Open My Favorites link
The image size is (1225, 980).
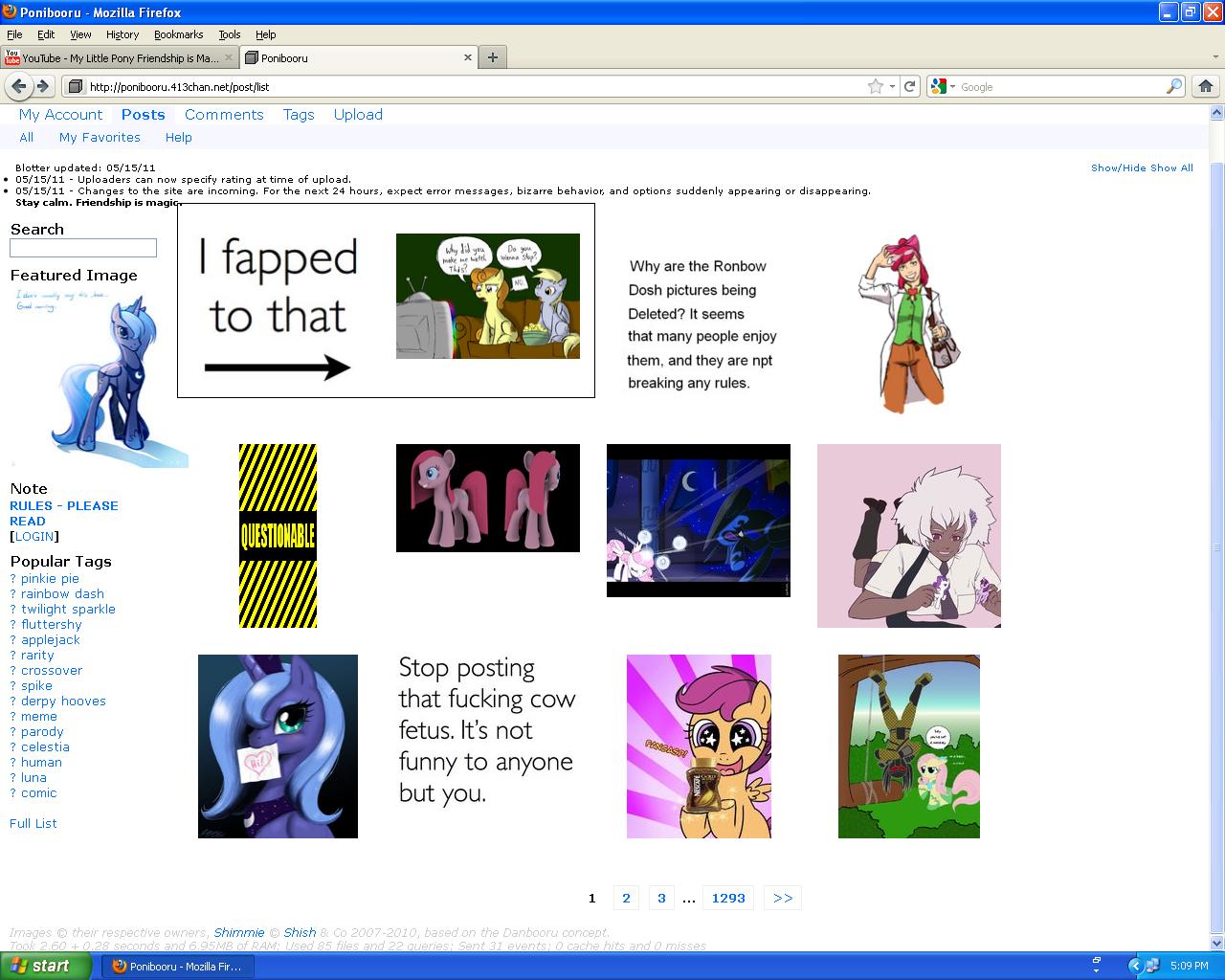(x=100, y=138)
